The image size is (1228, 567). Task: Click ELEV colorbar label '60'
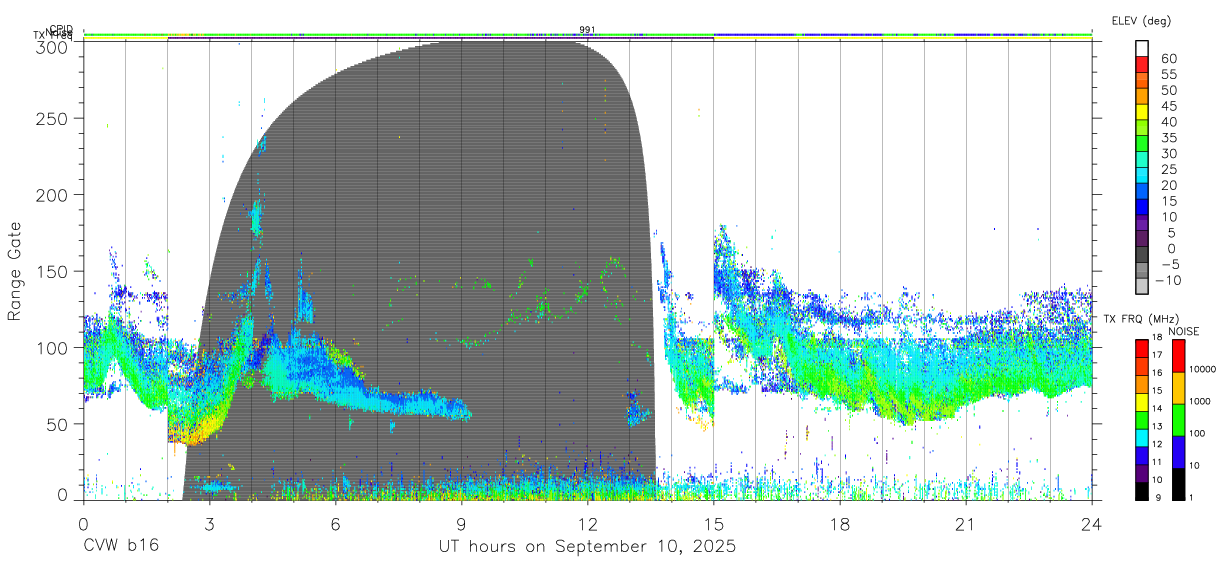coord(1169,59)
